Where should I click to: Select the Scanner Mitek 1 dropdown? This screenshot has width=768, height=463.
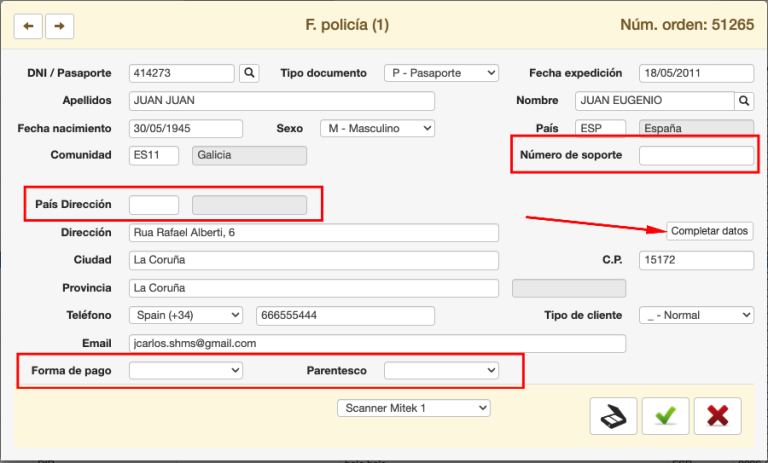click(x=413, y=408)
